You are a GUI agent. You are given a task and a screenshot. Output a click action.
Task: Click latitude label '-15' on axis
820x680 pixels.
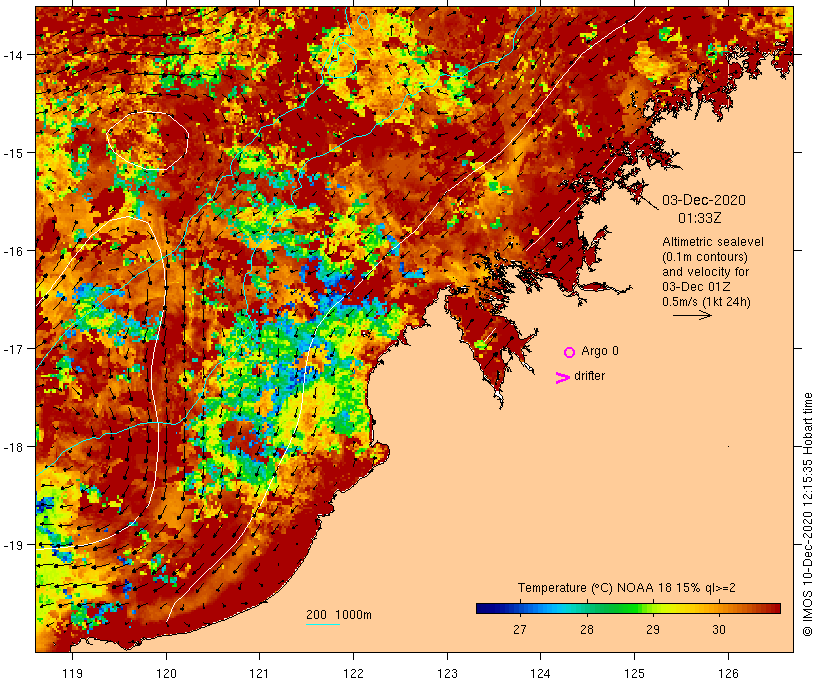click(13, 153)
